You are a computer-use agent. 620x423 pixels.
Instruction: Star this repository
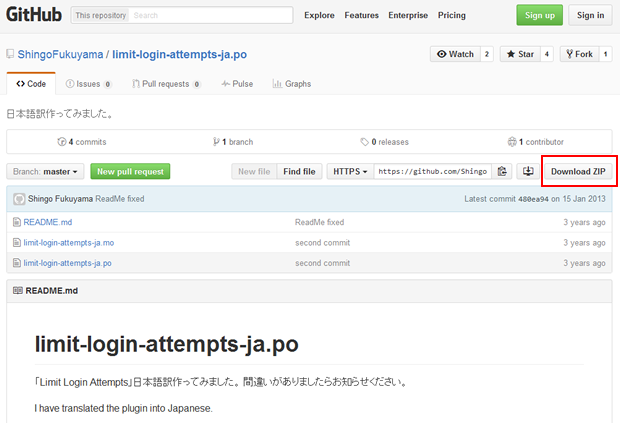click(520, 54)
